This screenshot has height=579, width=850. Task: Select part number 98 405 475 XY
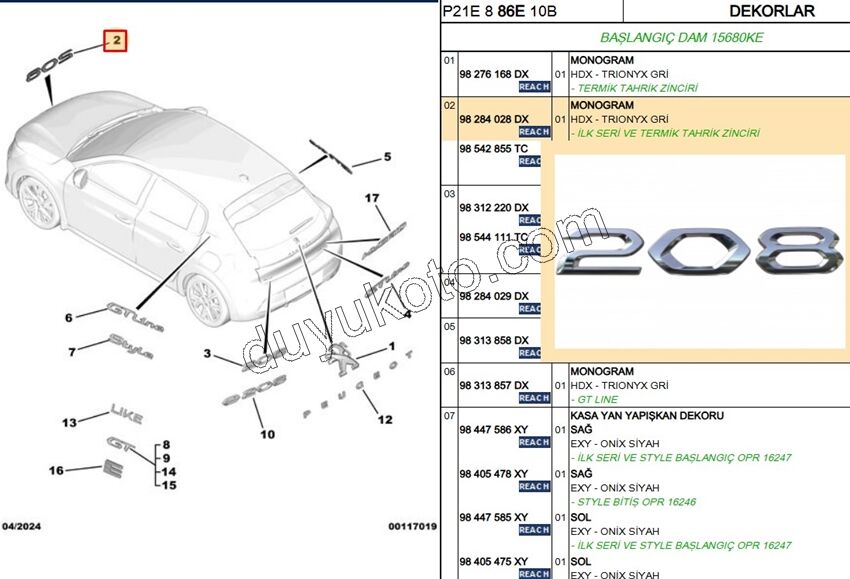[493, 562]
